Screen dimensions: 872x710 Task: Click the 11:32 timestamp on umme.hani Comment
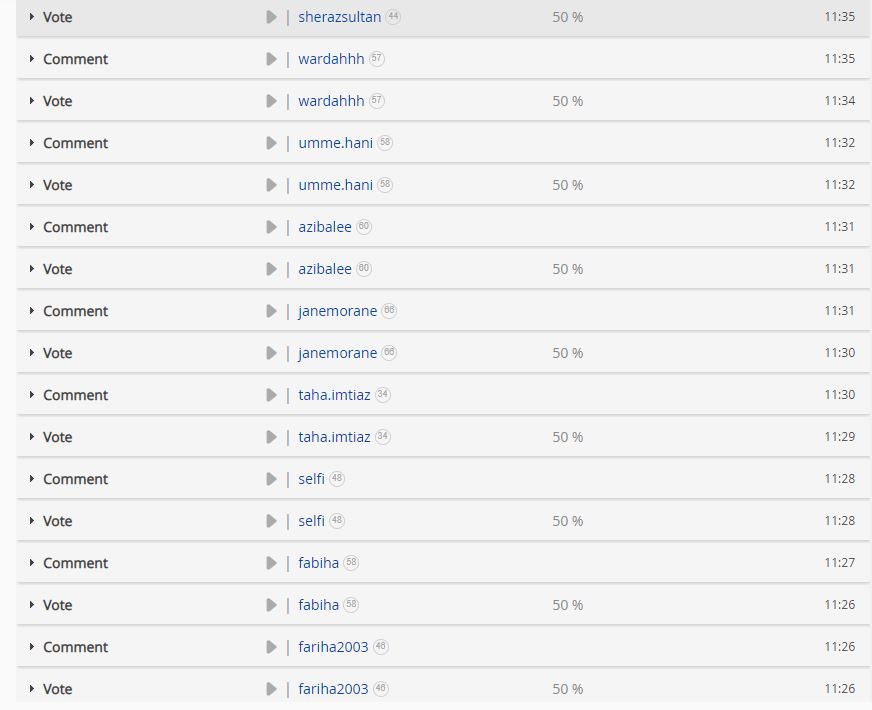point(839,142)
